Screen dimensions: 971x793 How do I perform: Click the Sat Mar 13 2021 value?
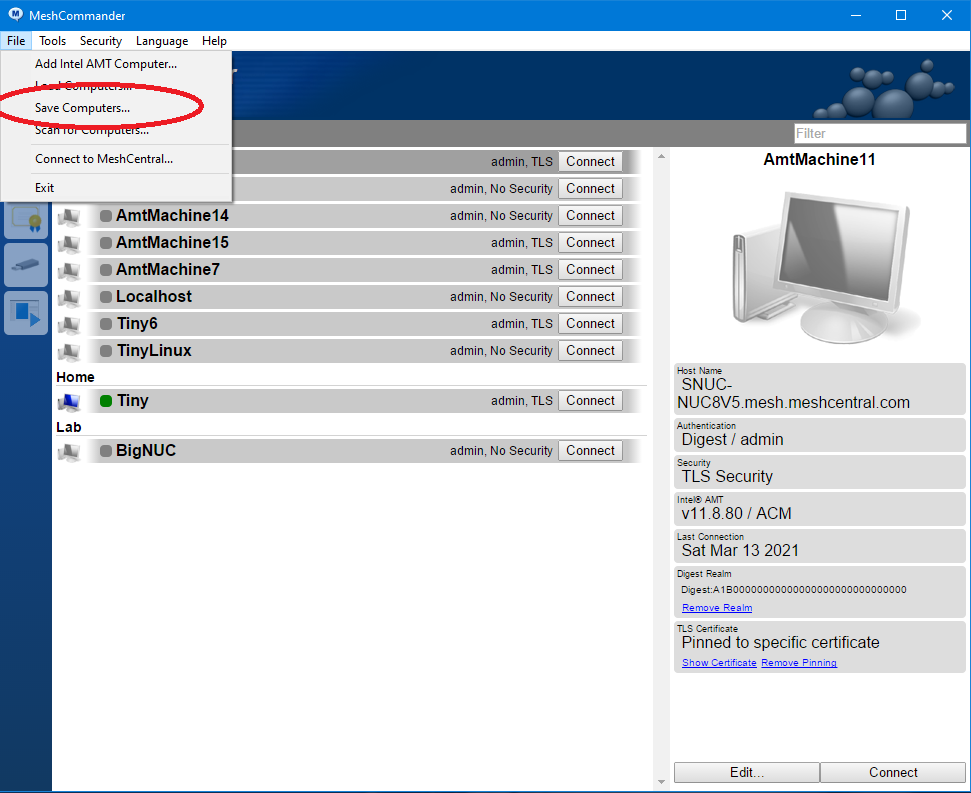740,551
